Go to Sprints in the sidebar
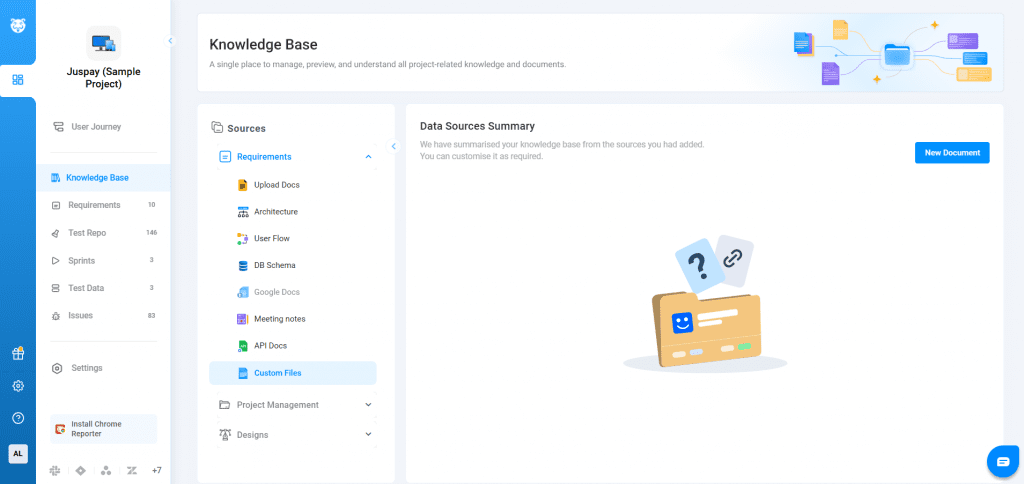 tap(81, 260)
